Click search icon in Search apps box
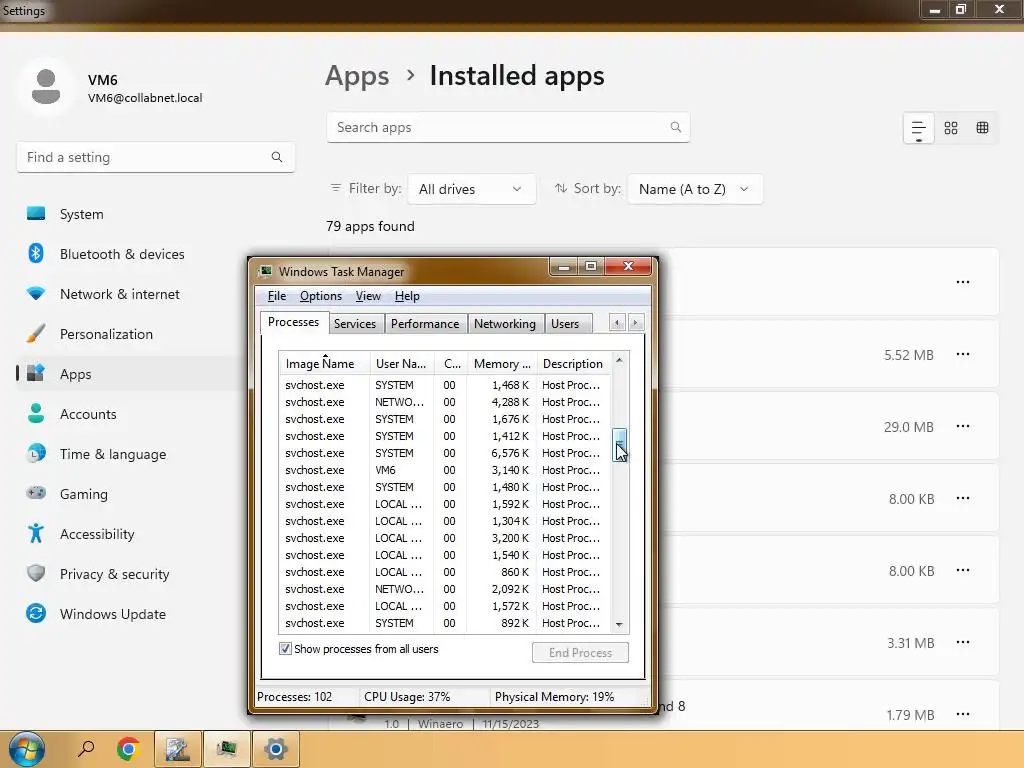Viewport: 1024px width, 768px height. coord(676,127)
